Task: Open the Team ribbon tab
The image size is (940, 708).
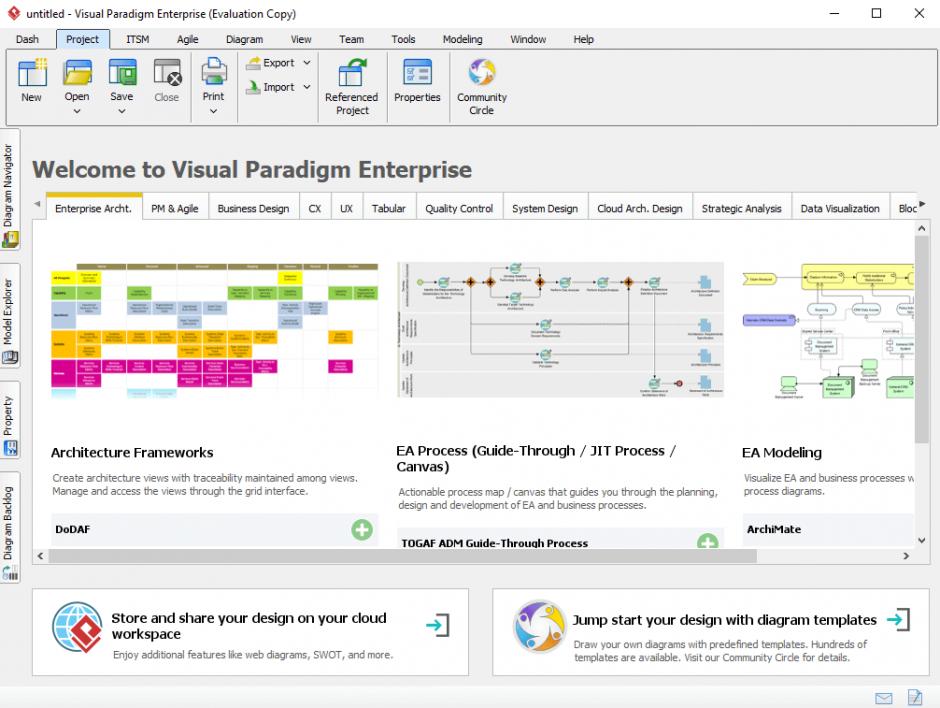Action: [351, 39]
